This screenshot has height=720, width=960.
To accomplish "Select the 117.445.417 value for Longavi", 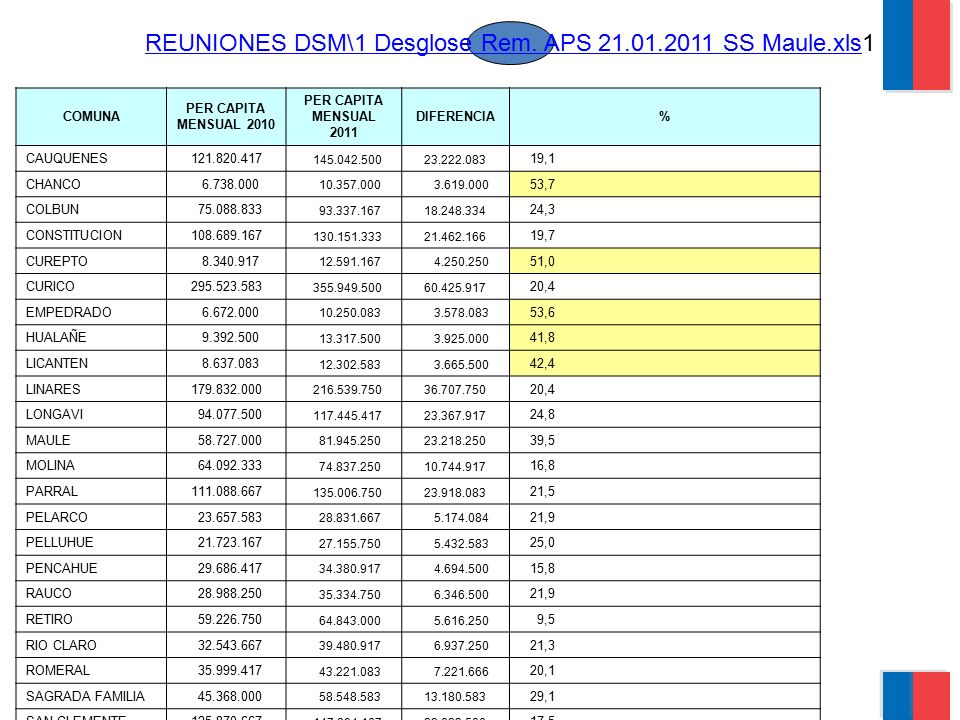I will point(347,416).
